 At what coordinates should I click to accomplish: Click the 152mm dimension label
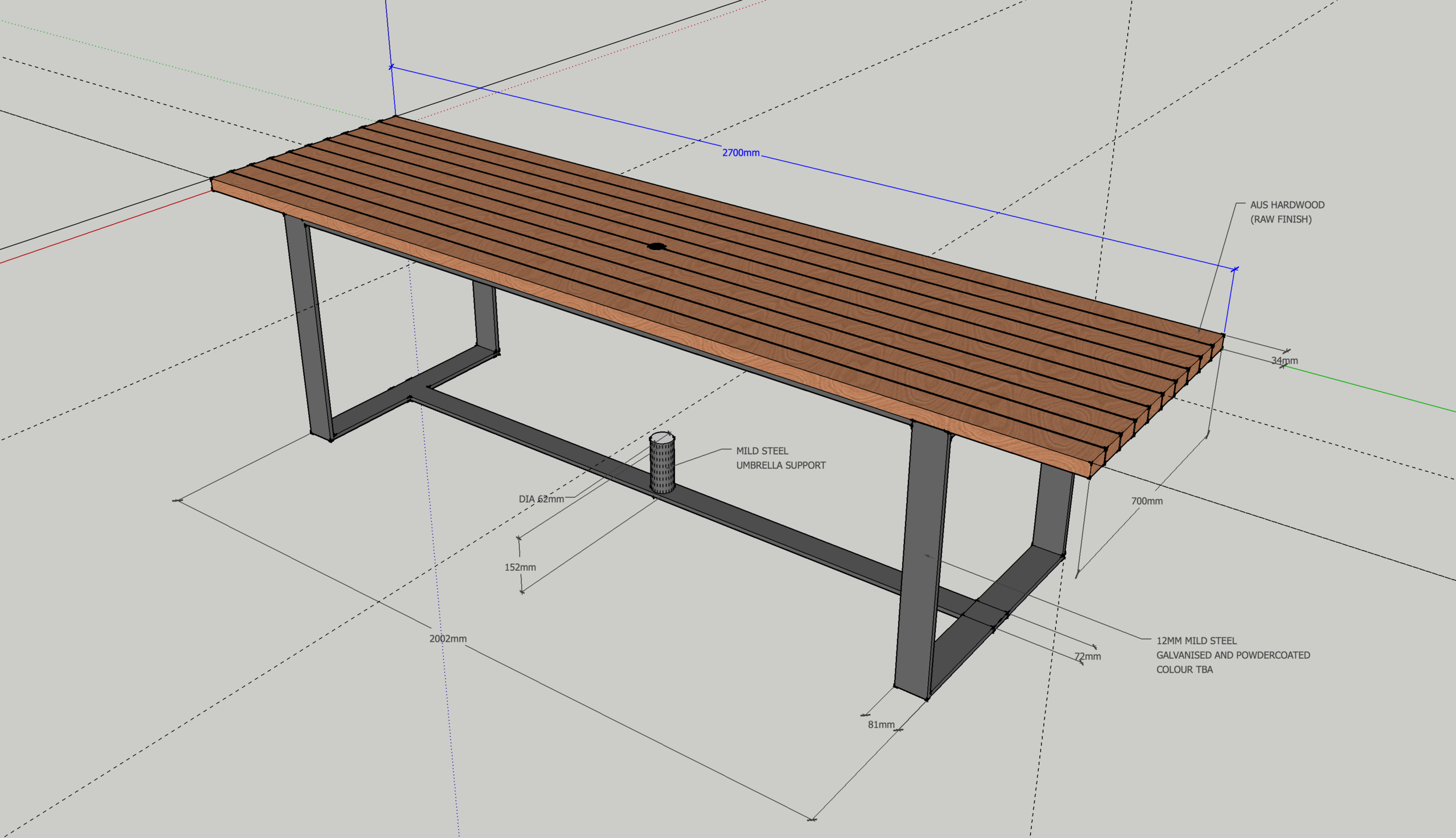click(520, 567)
